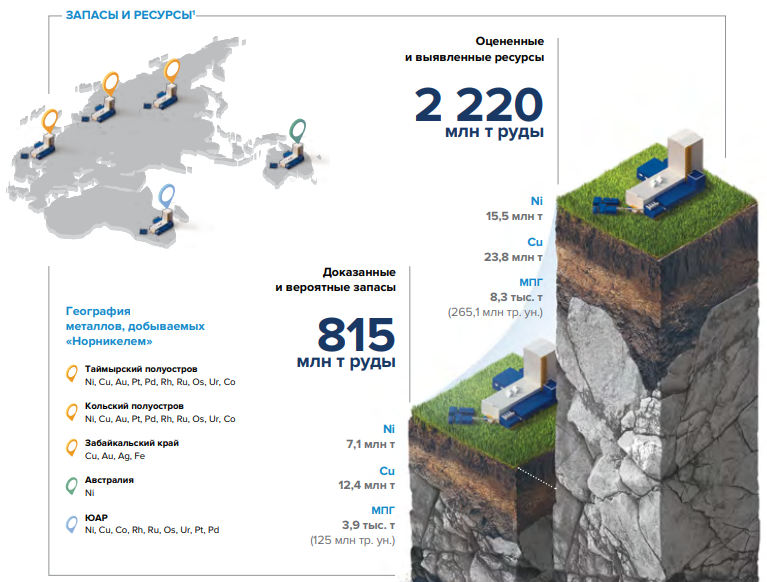Click млн т руды under 815
The image size is (767, 582).
pyautogui.click(x=346, y=362)
